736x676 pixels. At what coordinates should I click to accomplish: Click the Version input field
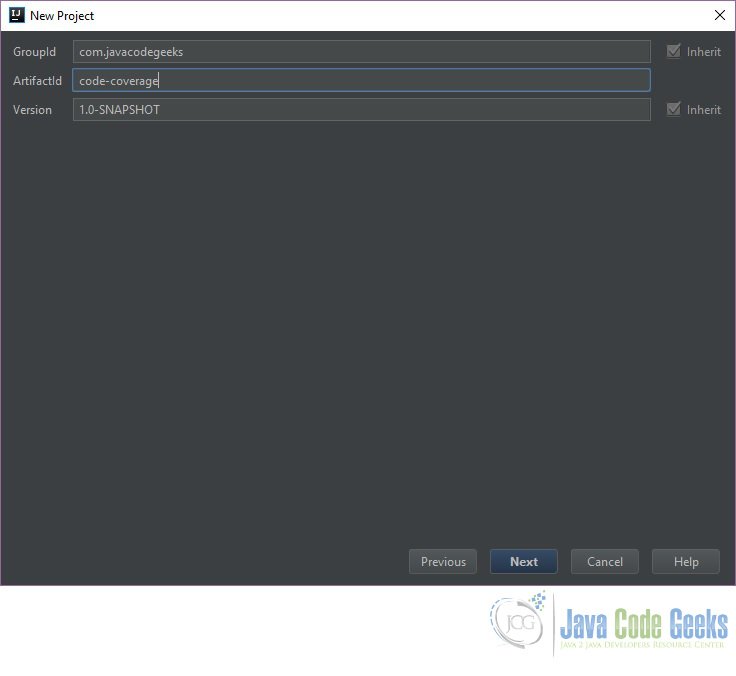(361, 109)
